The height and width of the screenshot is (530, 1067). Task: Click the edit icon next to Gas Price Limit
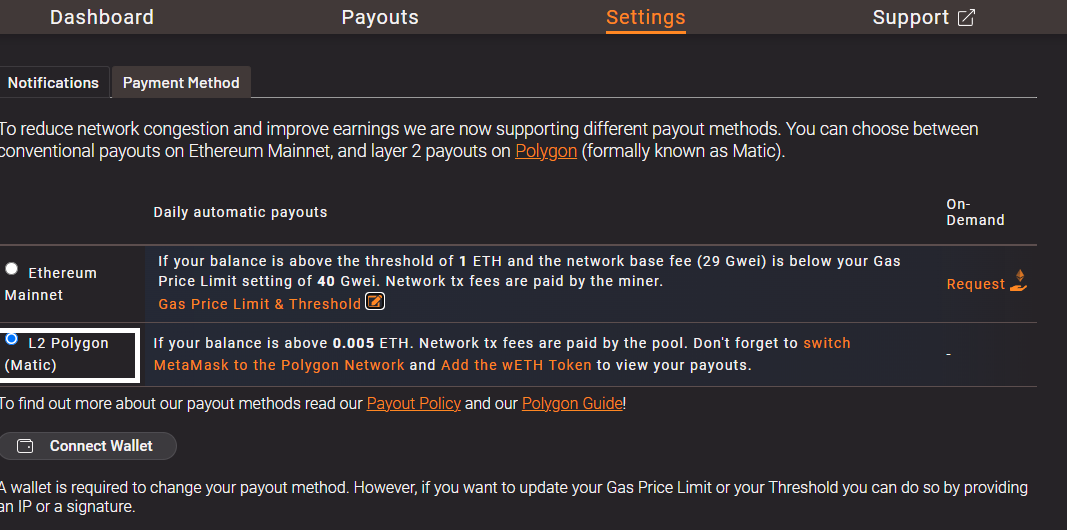tap(375, 302)
